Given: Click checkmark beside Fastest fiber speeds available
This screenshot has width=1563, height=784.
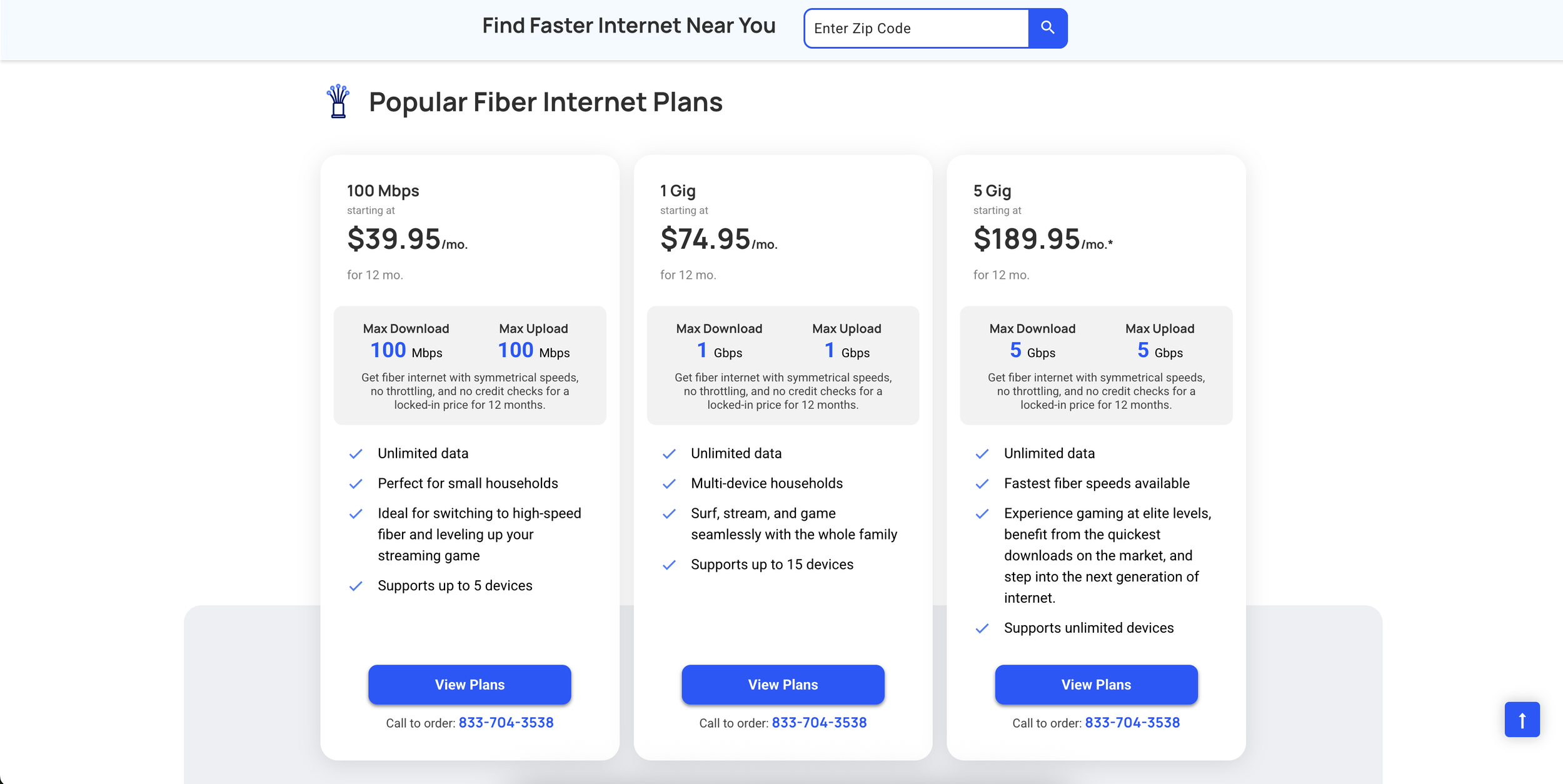Looking at the screenshot, I should pos(982,484).
